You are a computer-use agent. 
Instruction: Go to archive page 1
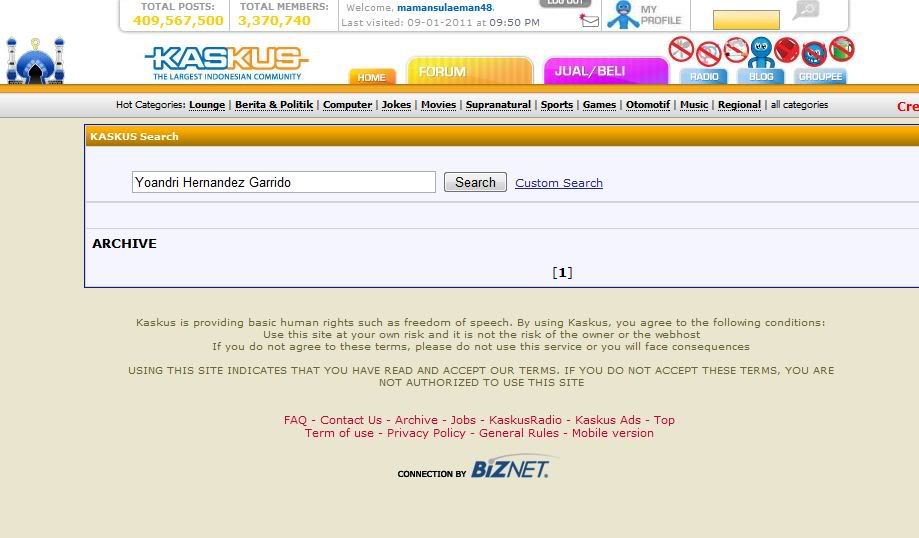tap(562, 273)
